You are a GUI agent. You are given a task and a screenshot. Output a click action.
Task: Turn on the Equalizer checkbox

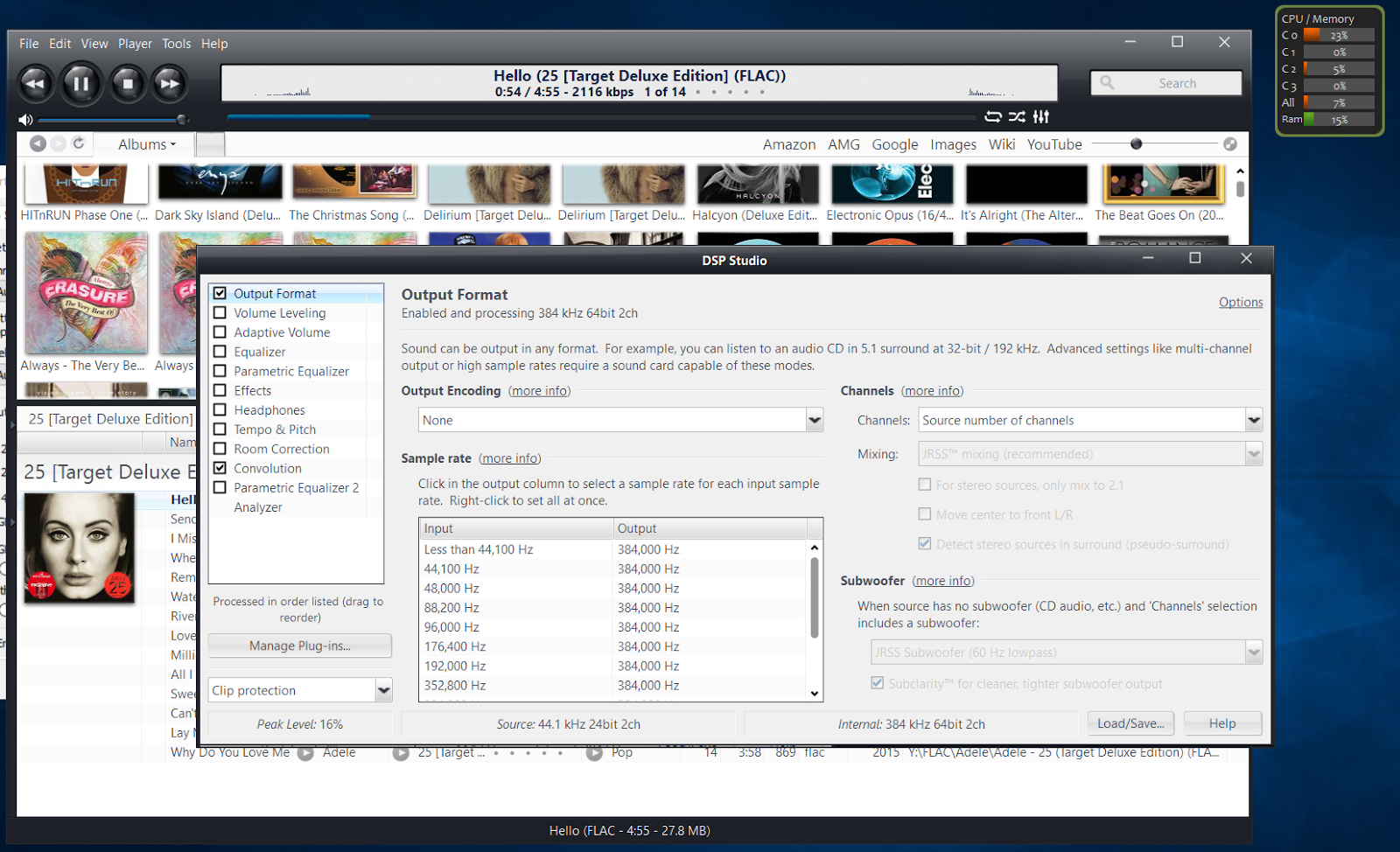(x=220, y=352)
